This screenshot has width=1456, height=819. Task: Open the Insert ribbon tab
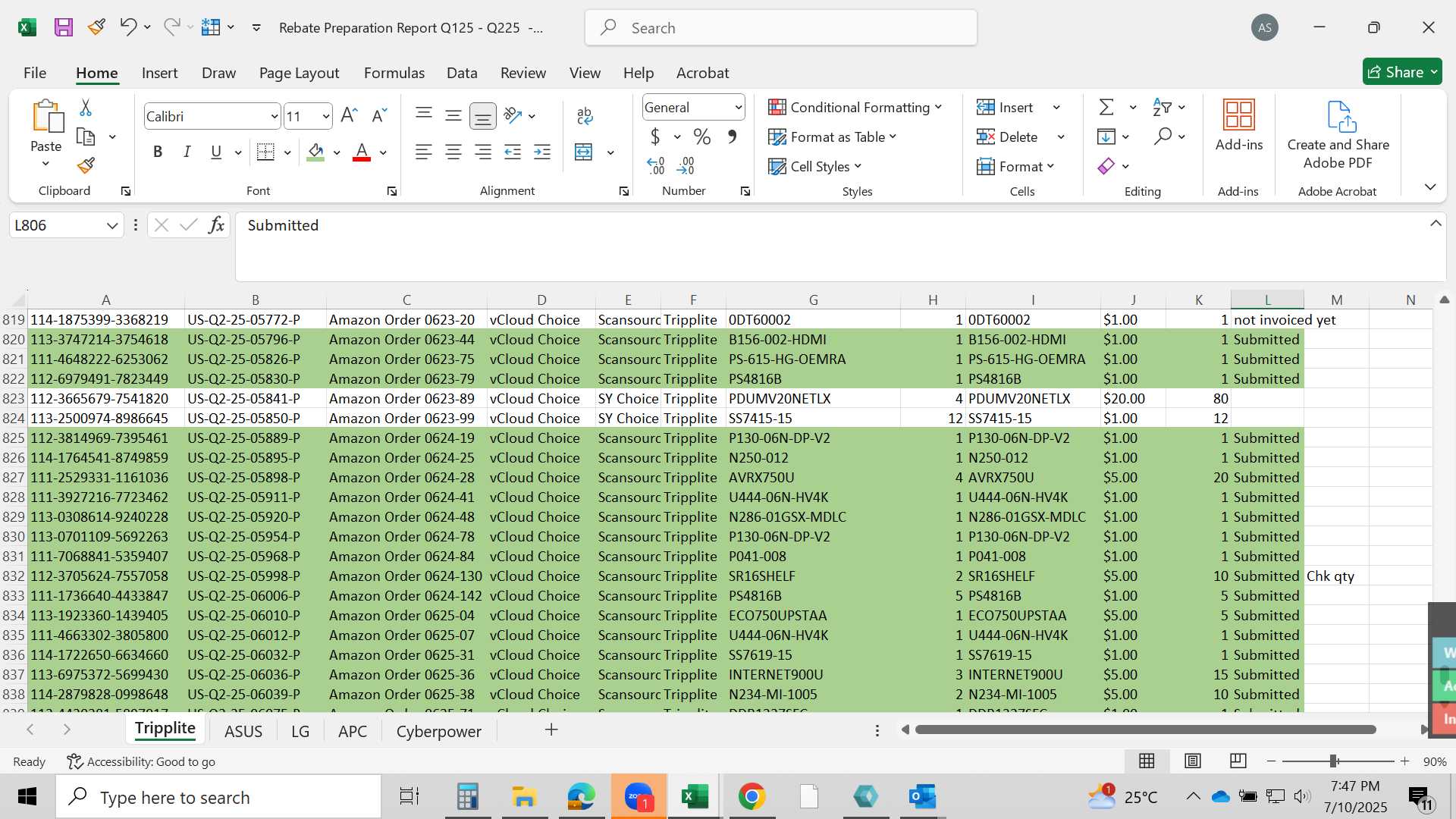click(159, 73)
